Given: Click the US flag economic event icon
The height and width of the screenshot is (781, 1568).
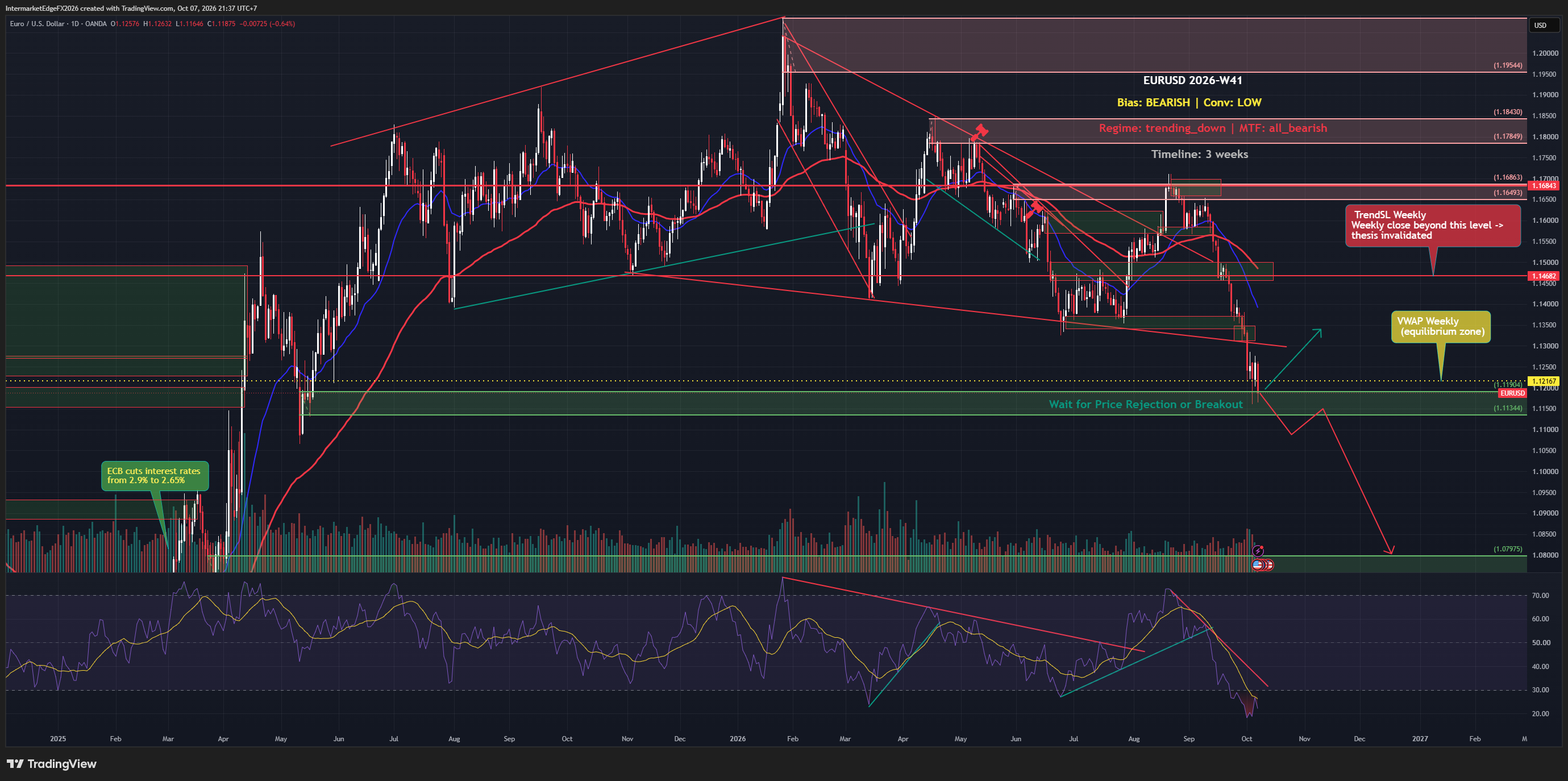Looking at the screenshot, I should [1257, 565].
